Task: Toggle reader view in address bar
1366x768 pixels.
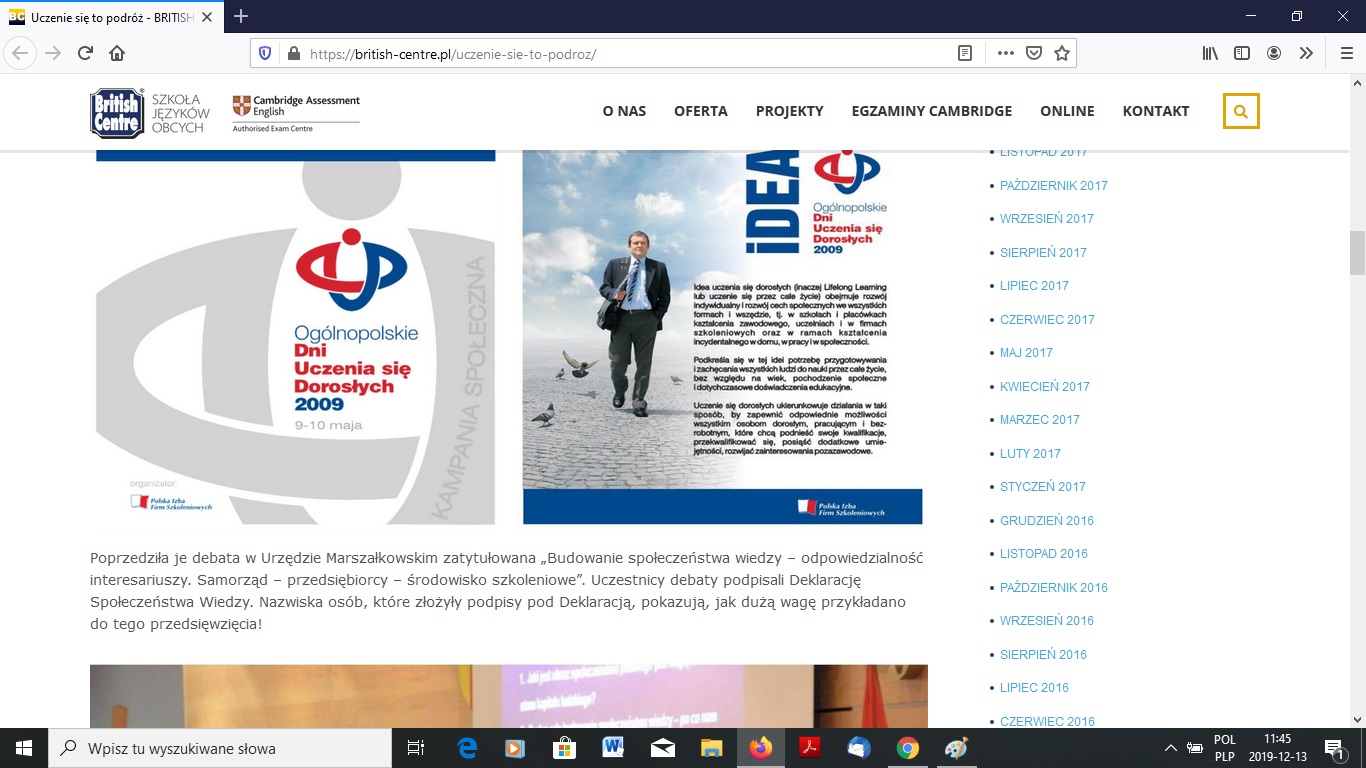Action: 965,53
